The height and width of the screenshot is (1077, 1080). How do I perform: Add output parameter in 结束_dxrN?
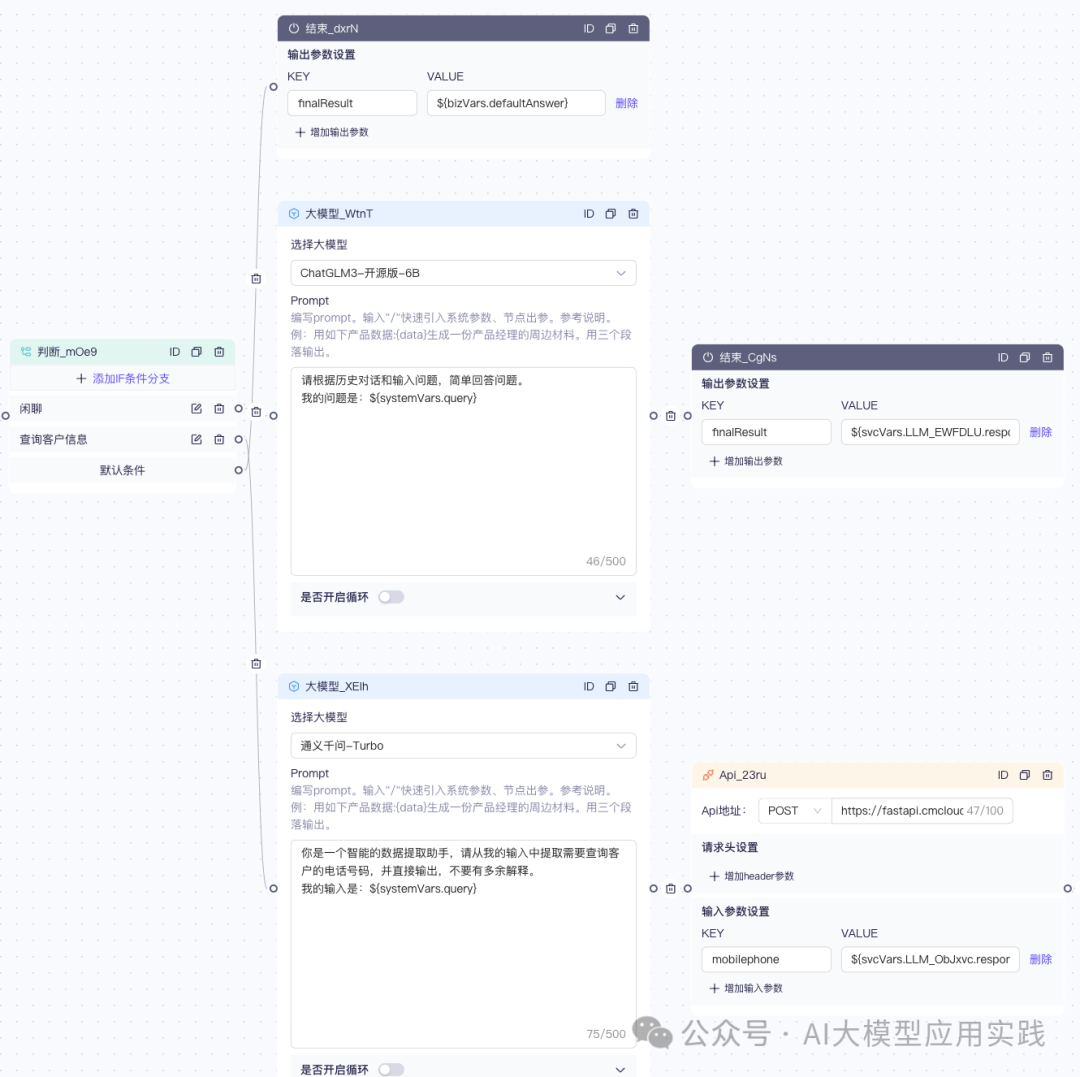pyautogui.click(x=332, y=132)
